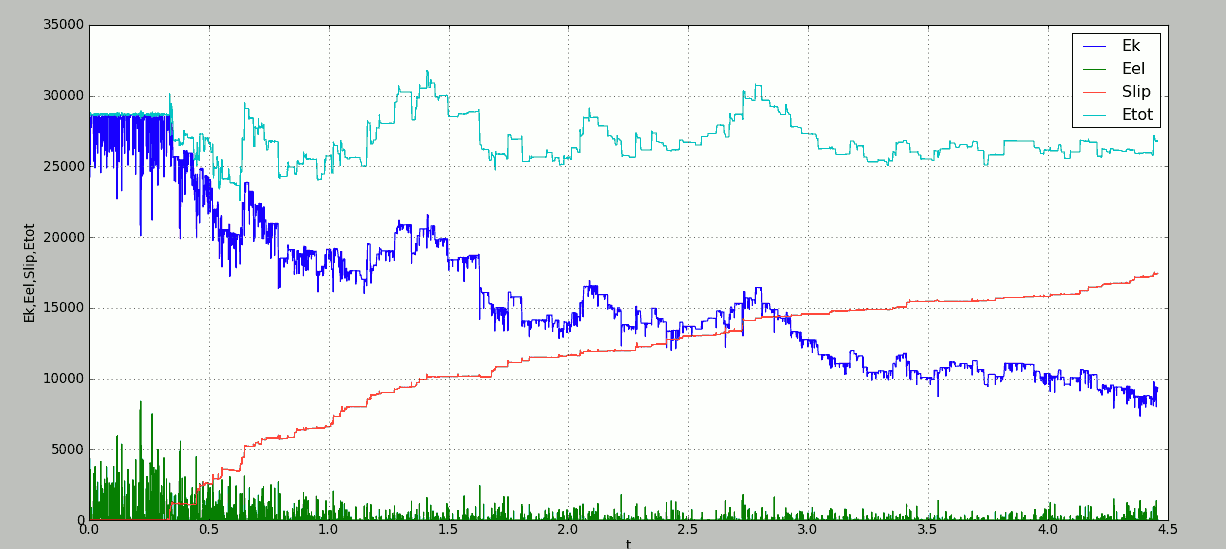
Task: Click the y-axis tick 5000
Action: (66, 449)
